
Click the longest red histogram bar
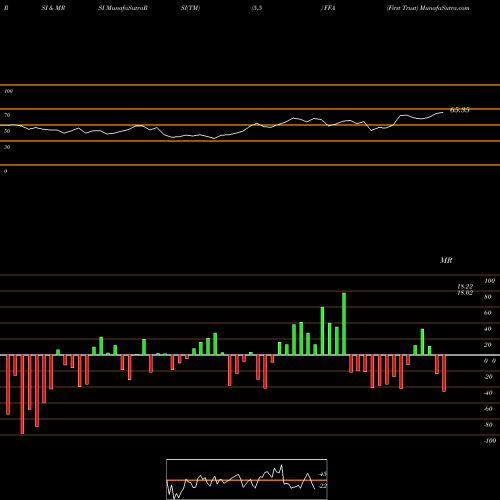[x=22, y=394]
